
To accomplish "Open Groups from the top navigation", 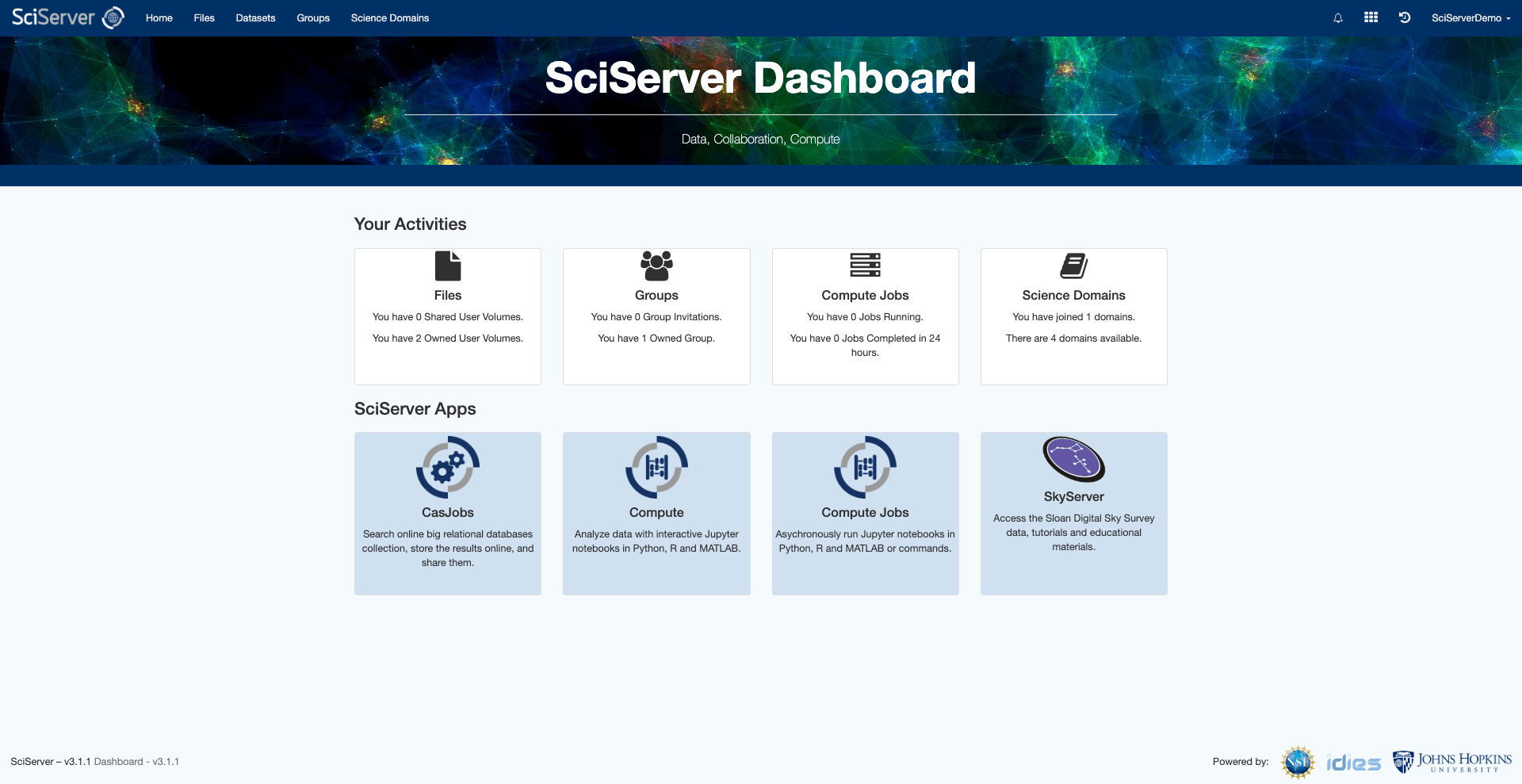I will tap(313, 18).
